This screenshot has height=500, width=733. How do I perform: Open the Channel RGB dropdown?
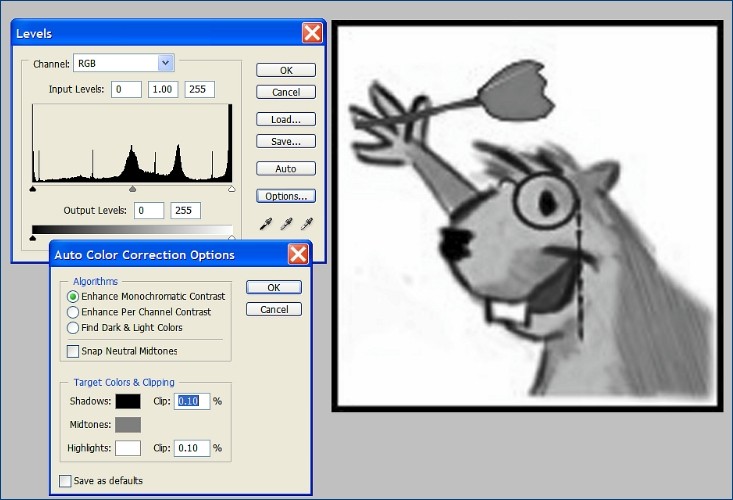coord(165,63)
